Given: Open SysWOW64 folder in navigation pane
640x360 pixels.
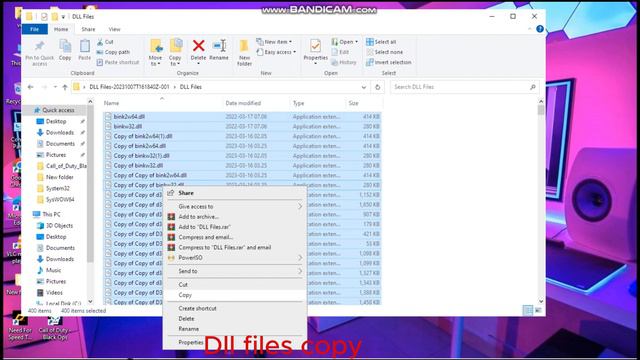Looking at the screenshot, I should (60, 200).
